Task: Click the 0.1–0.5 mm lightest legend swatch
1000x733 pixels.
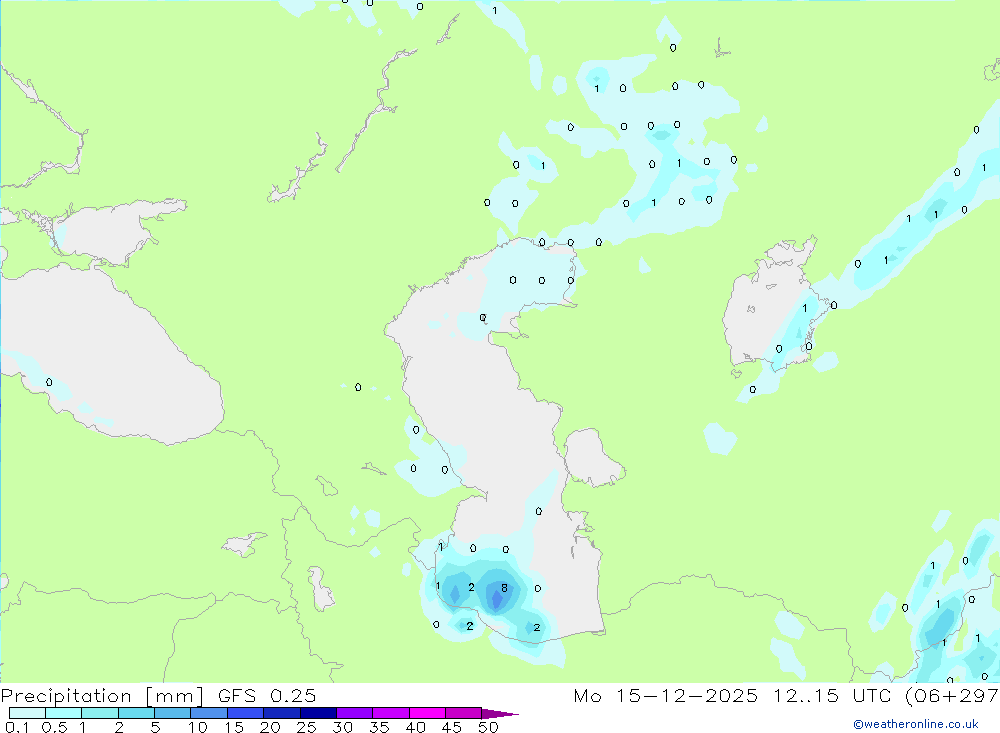Action: [x=27, y=713]
